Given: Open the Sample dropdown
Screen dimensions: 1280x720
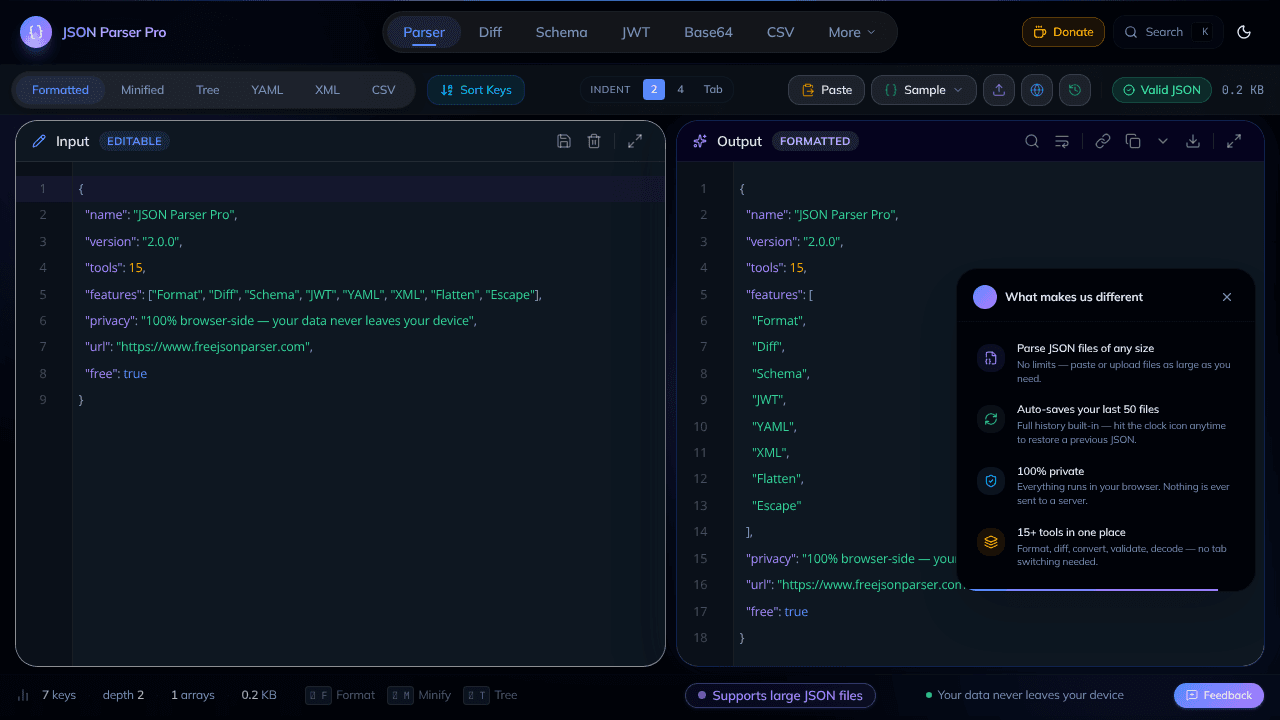Looking at the screenshot, I should [924, 90].
